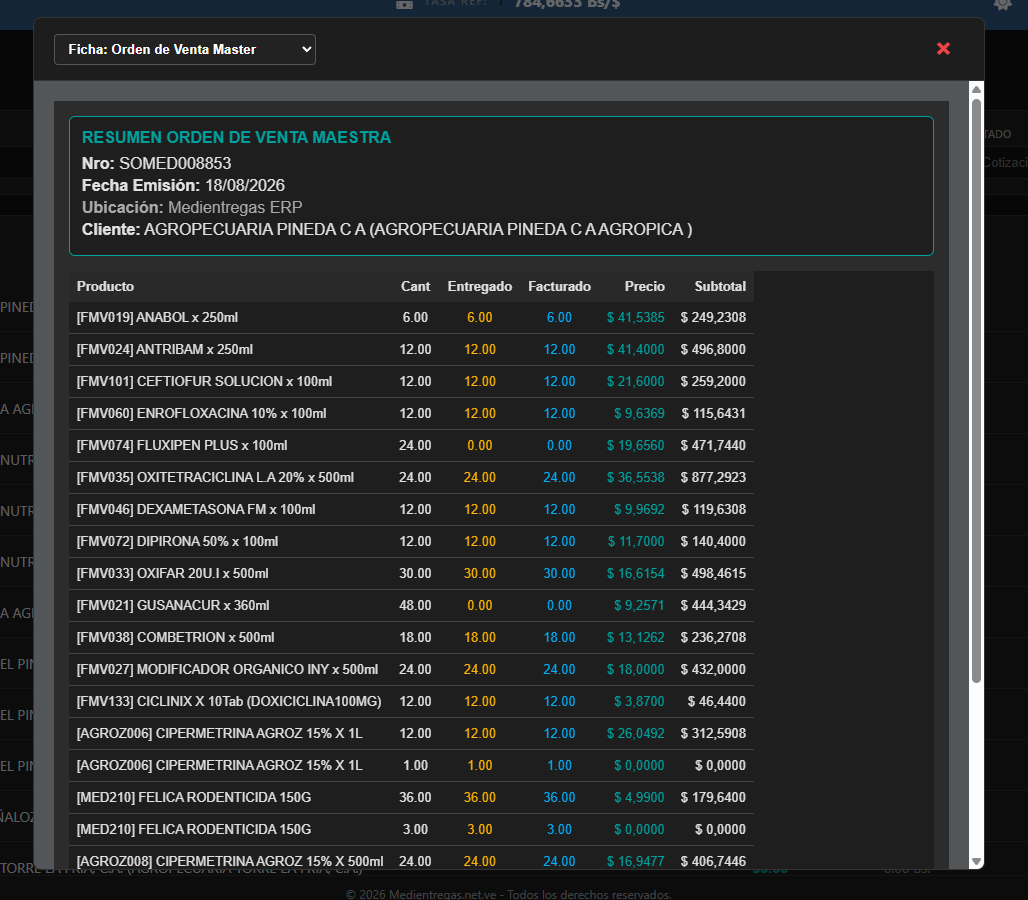Click ANABOL subtotal $ 249,2308

[713, 317]
